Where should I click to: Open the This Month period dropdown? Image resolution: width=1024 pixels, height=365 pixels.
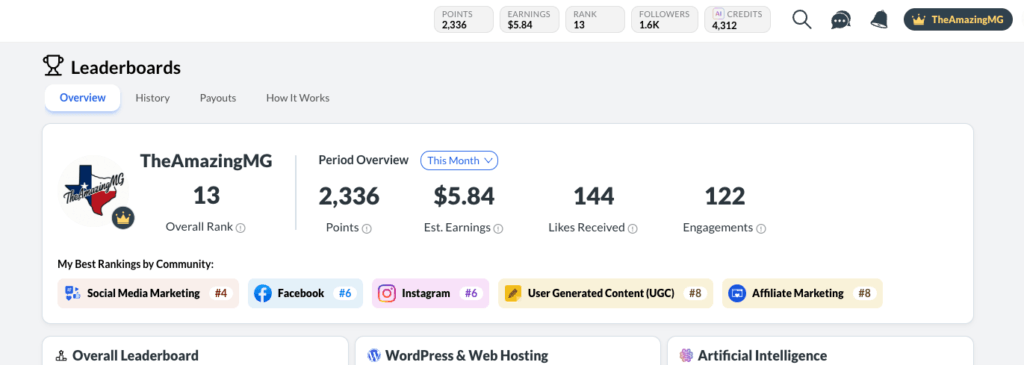click(459, 160)
